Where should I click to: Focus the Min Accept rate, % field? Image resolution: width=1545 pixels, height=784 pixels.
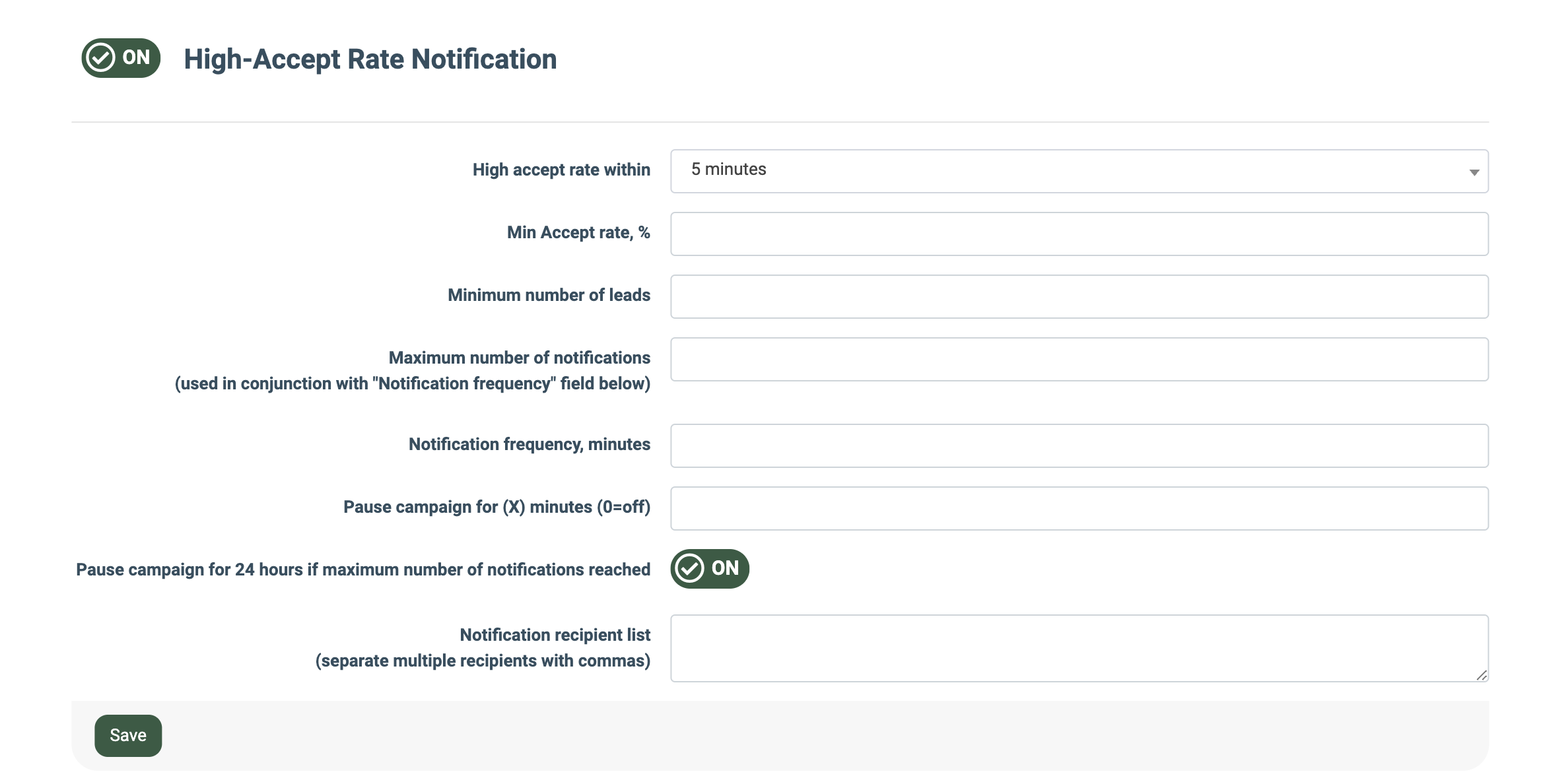(x=1079, y=234)
